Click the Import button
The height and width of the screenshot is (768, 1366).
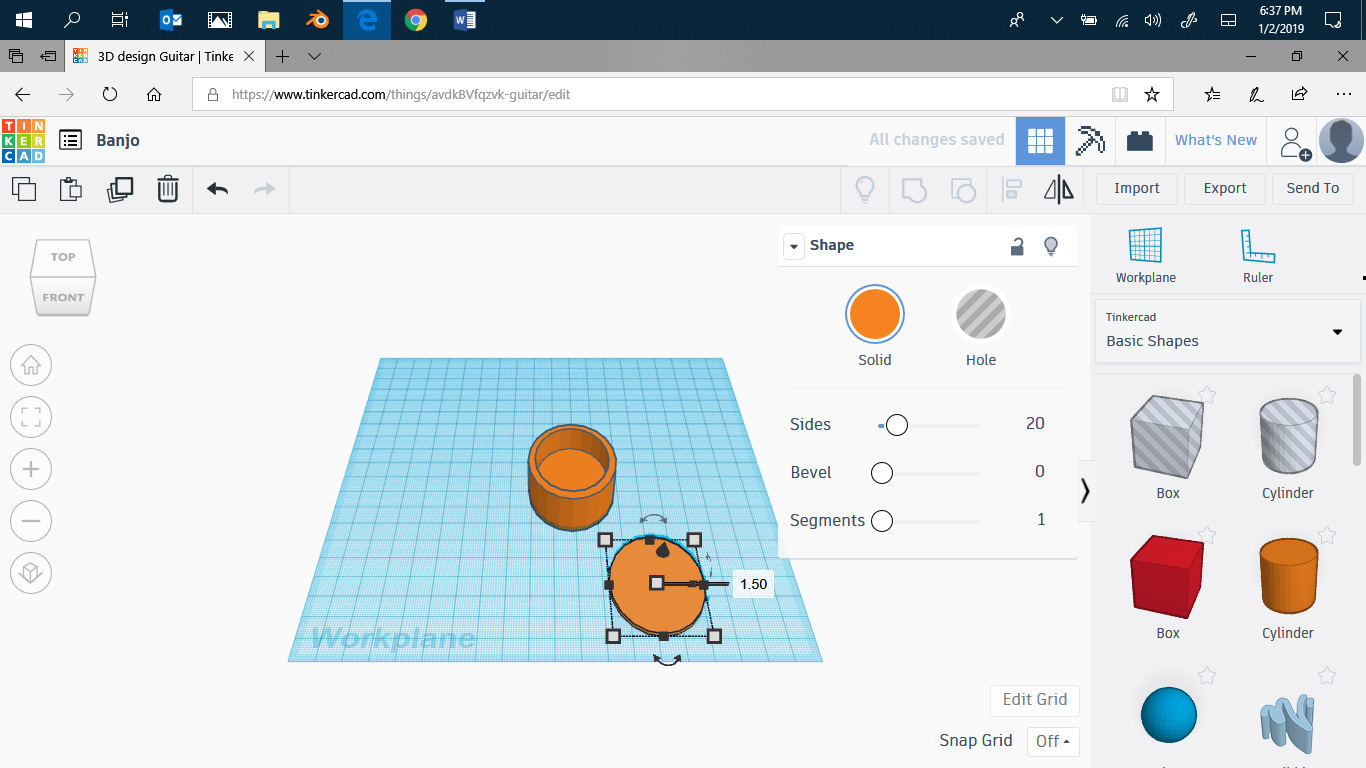(1137, 188)
